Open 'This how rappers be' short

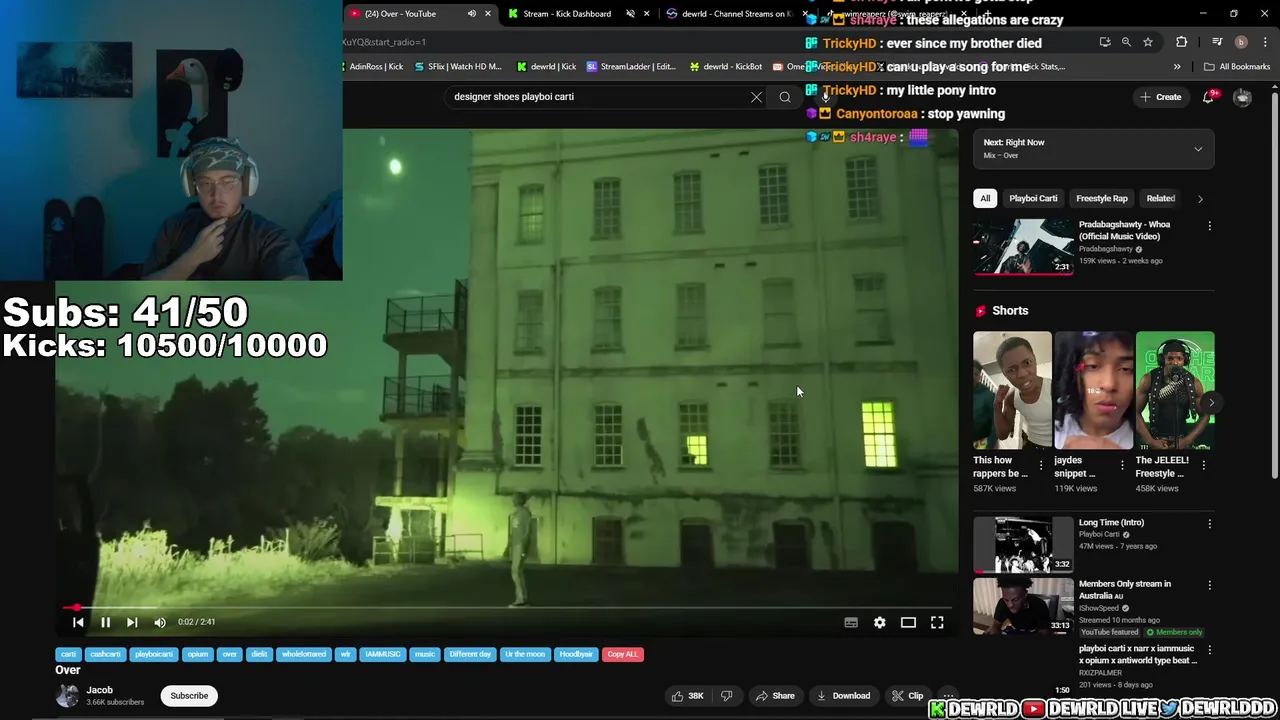[x=1012, y=391]
